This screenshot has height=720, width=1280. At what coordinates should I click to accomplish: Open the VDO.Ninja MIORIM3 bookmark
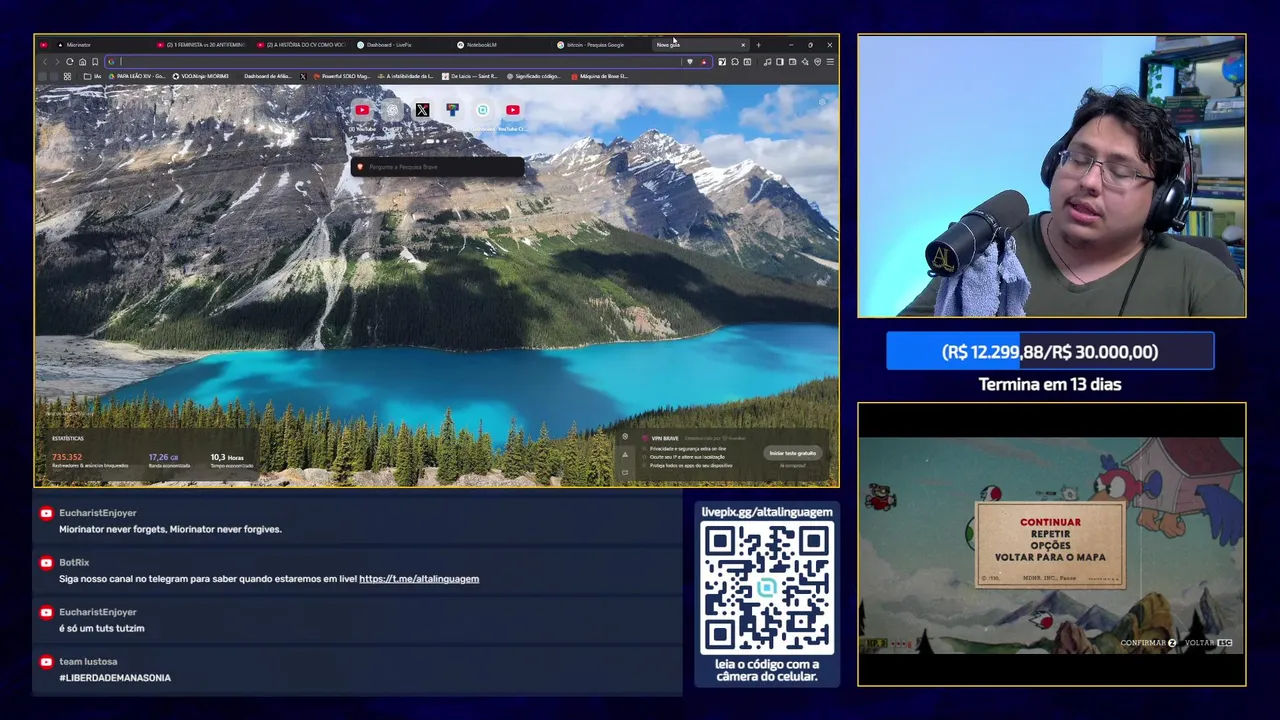(x=201, y=76)
